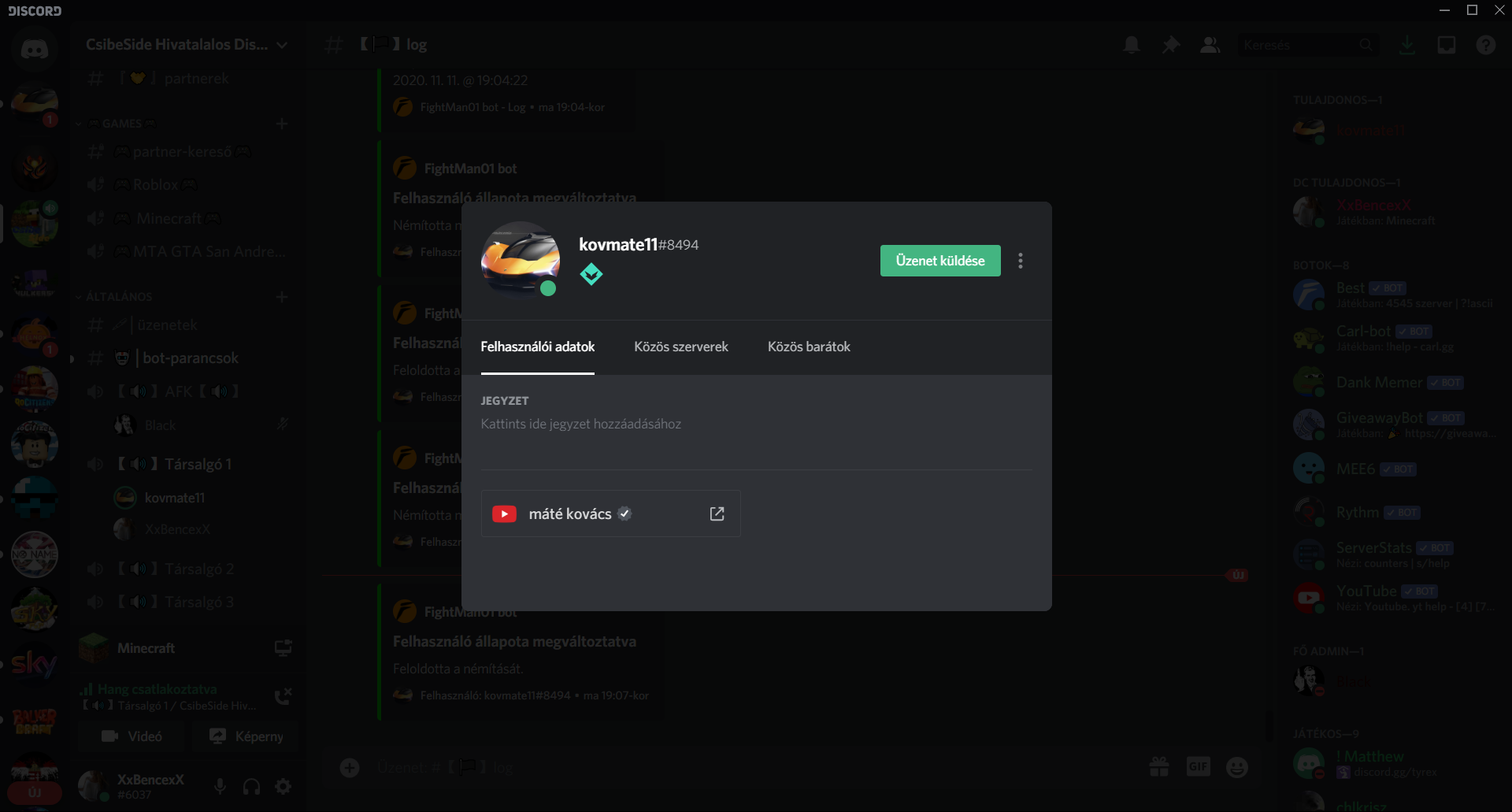Switch to Közös barátok tab

[x=809, y=347]
